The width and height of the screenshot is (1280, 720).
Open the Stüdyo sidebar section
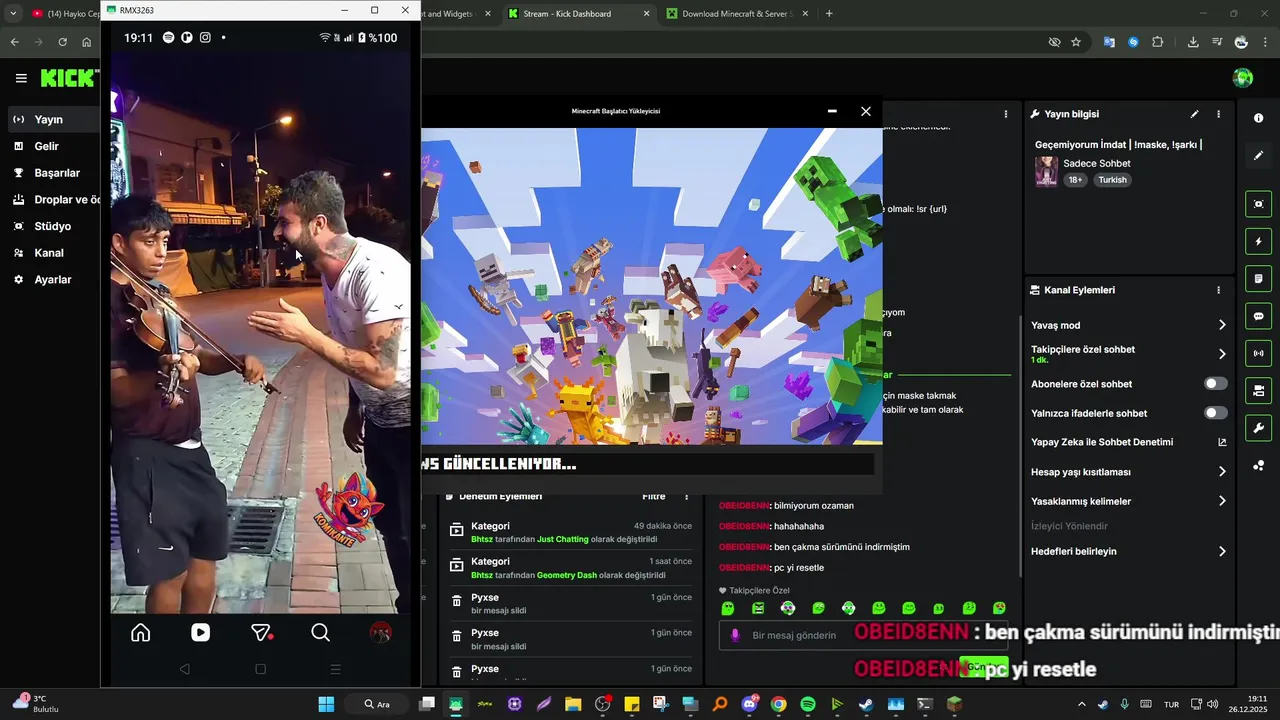pyautogui.click(x=50, y=226)
